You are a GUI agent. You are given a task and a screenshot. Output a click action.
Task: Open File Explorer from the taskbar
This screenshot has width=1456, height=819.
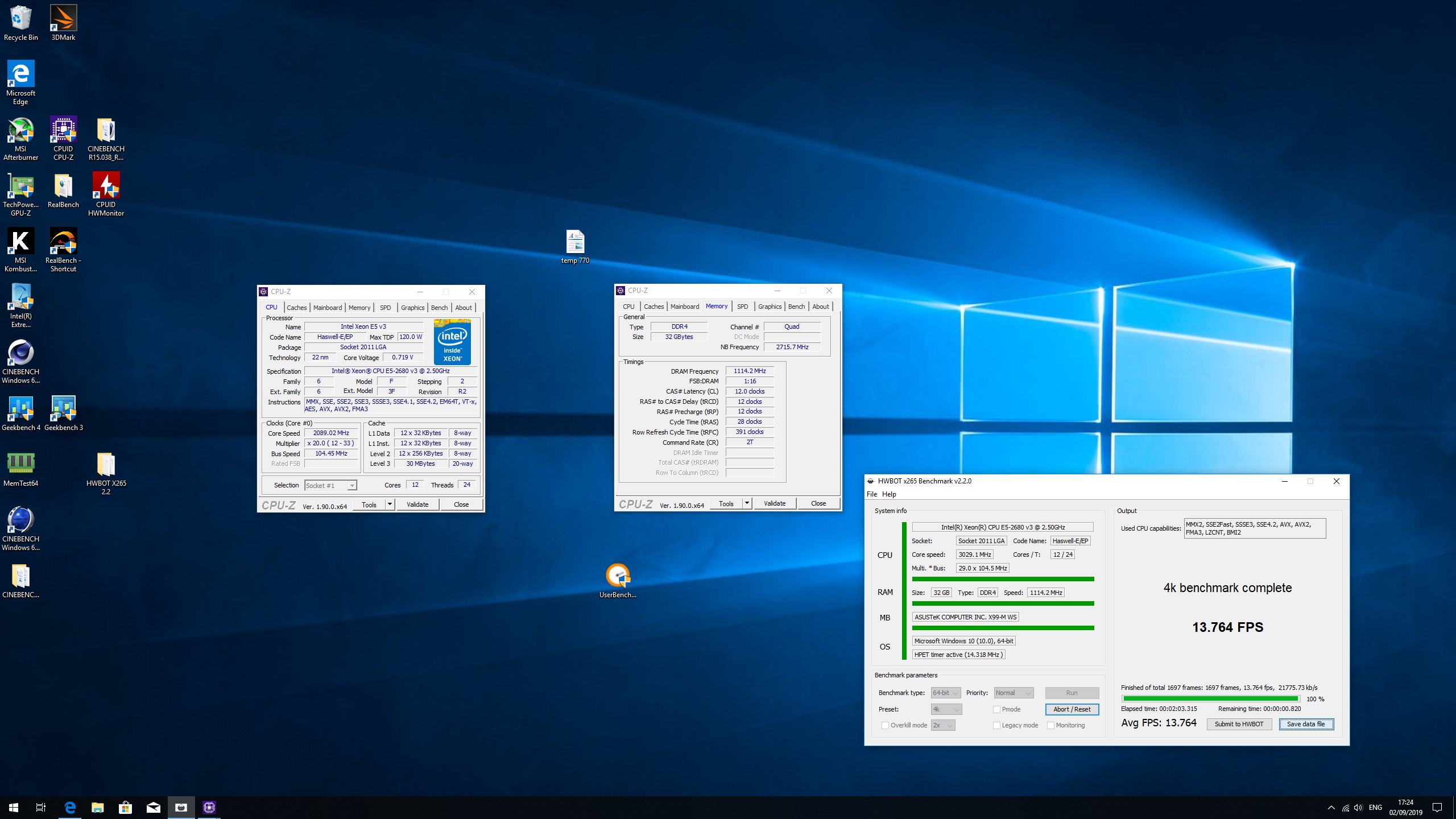tap(98, 808)
